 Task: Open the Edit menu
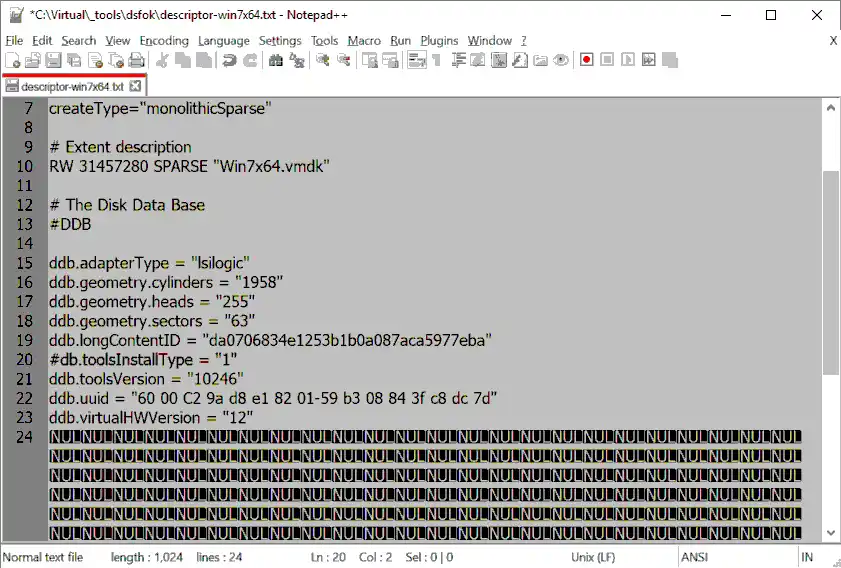[x=42, y=41]
